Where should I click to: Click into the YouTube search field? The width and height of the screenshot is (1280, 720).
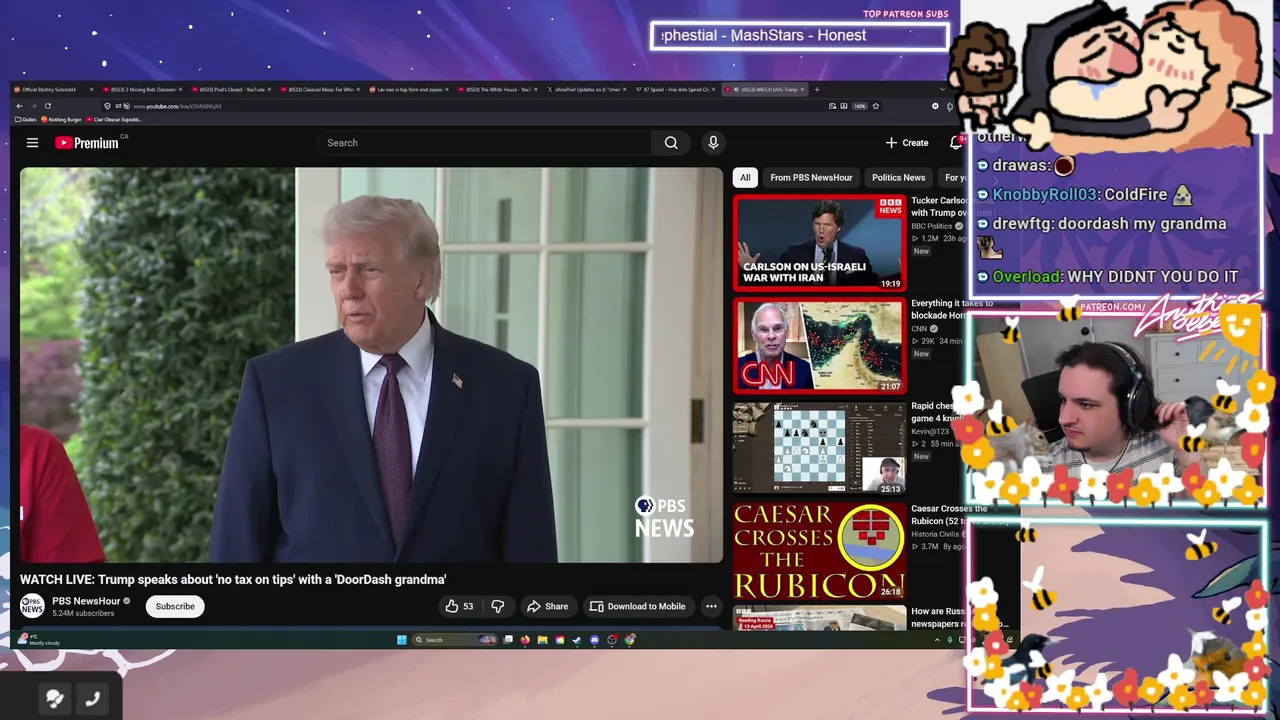485,143
